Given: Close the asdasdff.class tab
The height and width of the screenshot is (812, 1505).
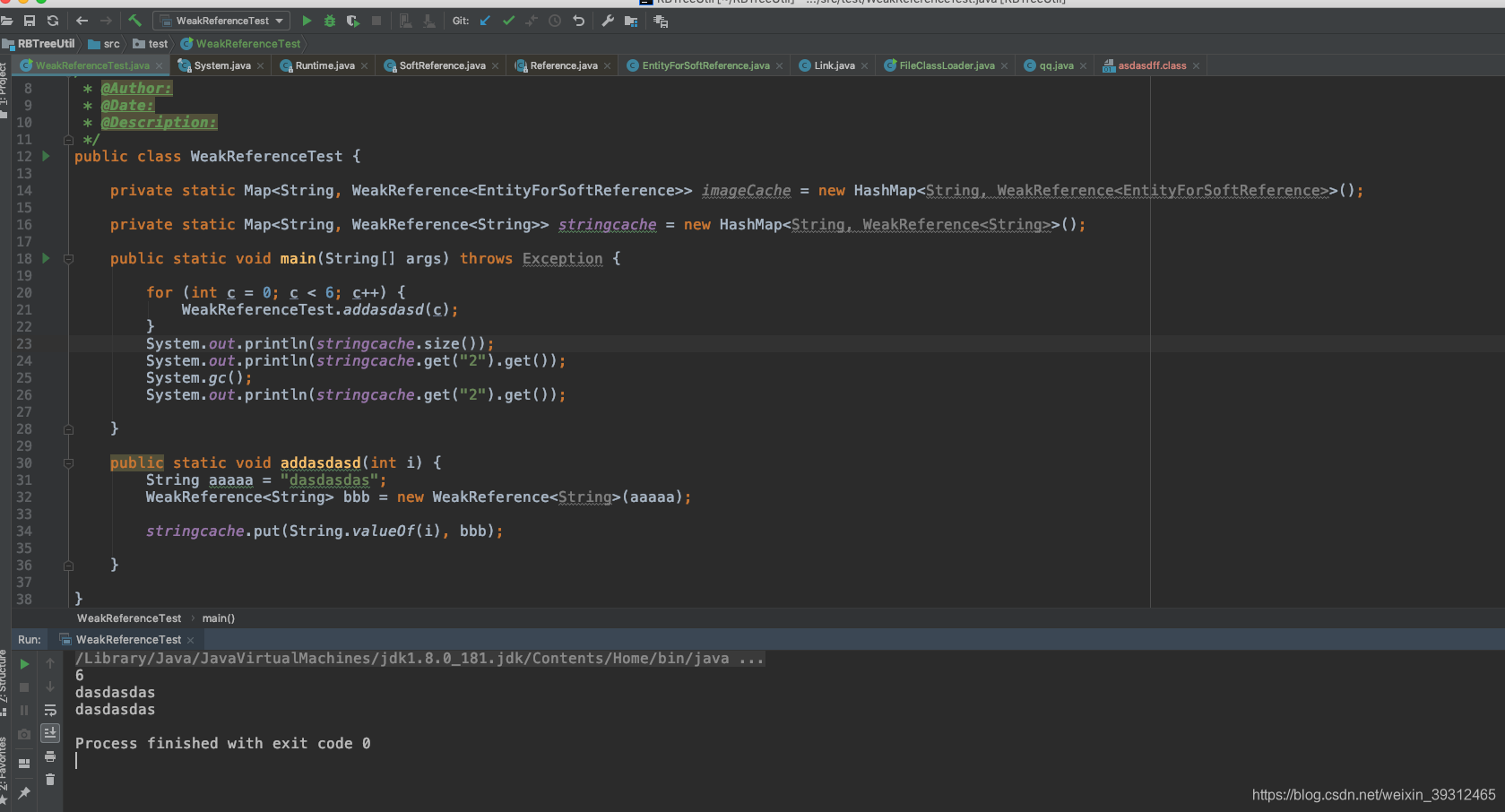Looking at the screenshot, I should 1196,66.
